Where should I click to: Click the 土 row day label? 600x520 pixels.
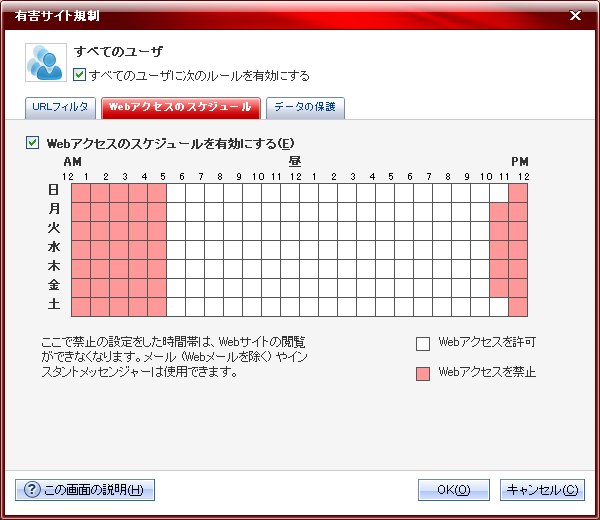pyautogui.click(x=54, y=304)
